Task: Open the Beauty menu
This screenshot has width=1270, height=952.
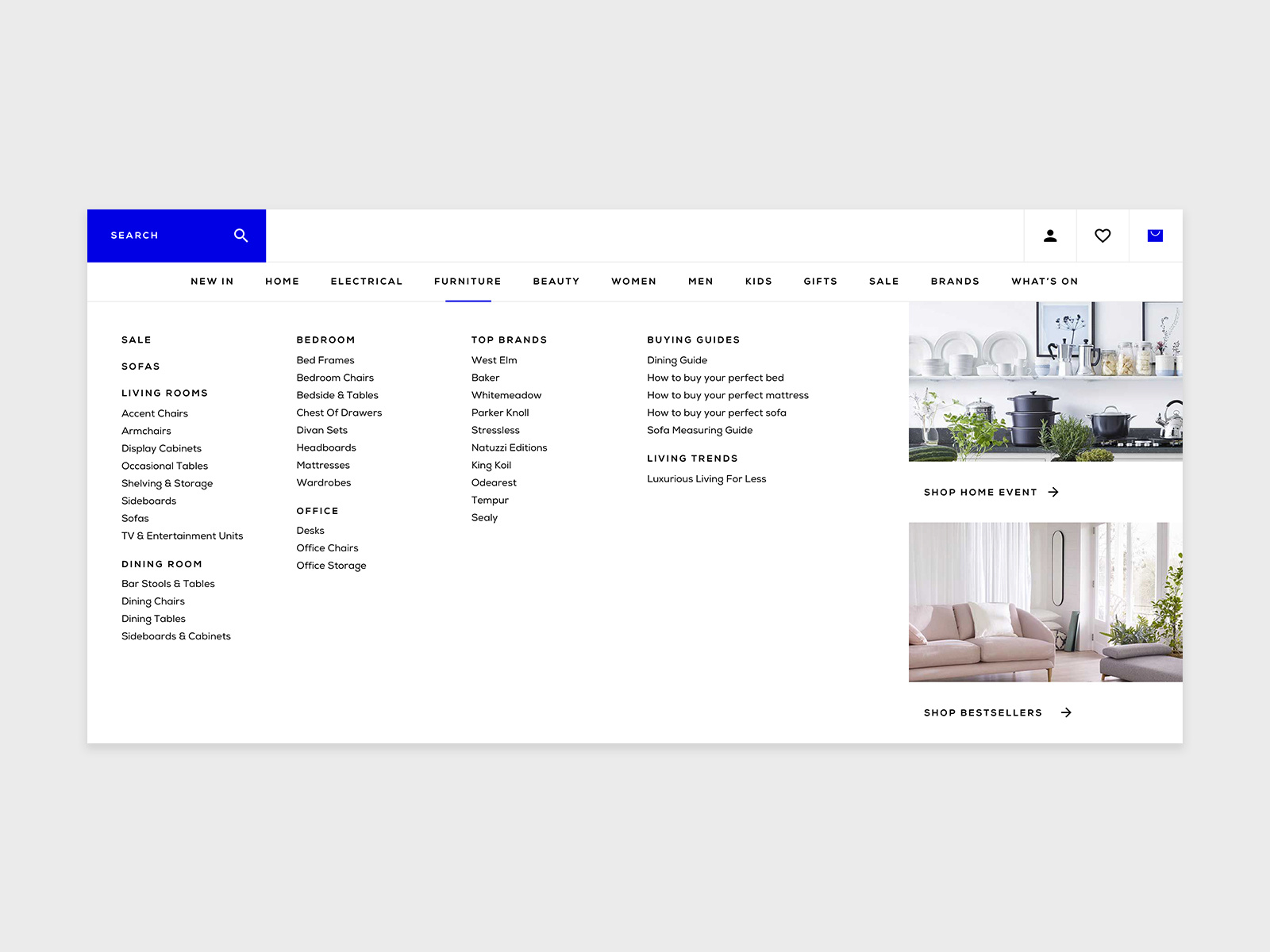Action: click(x=556, y=281)
